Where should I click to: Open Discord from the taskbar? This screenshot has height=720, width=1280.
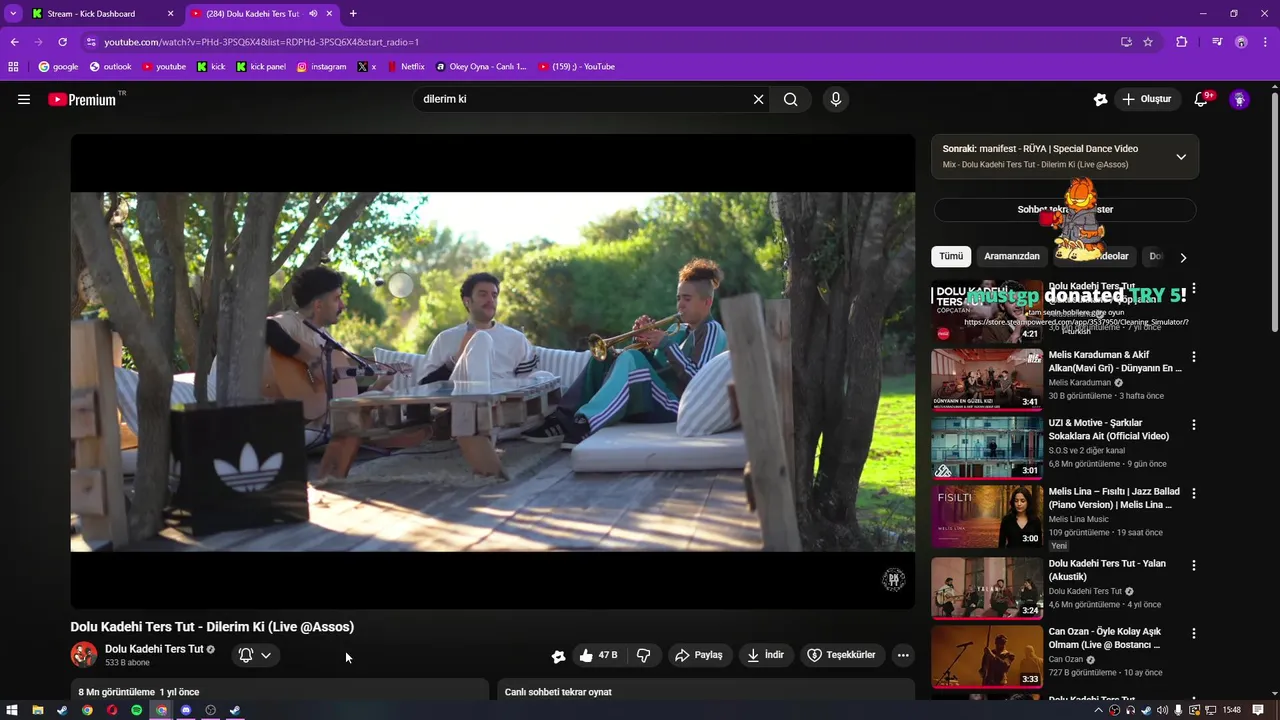186,710
